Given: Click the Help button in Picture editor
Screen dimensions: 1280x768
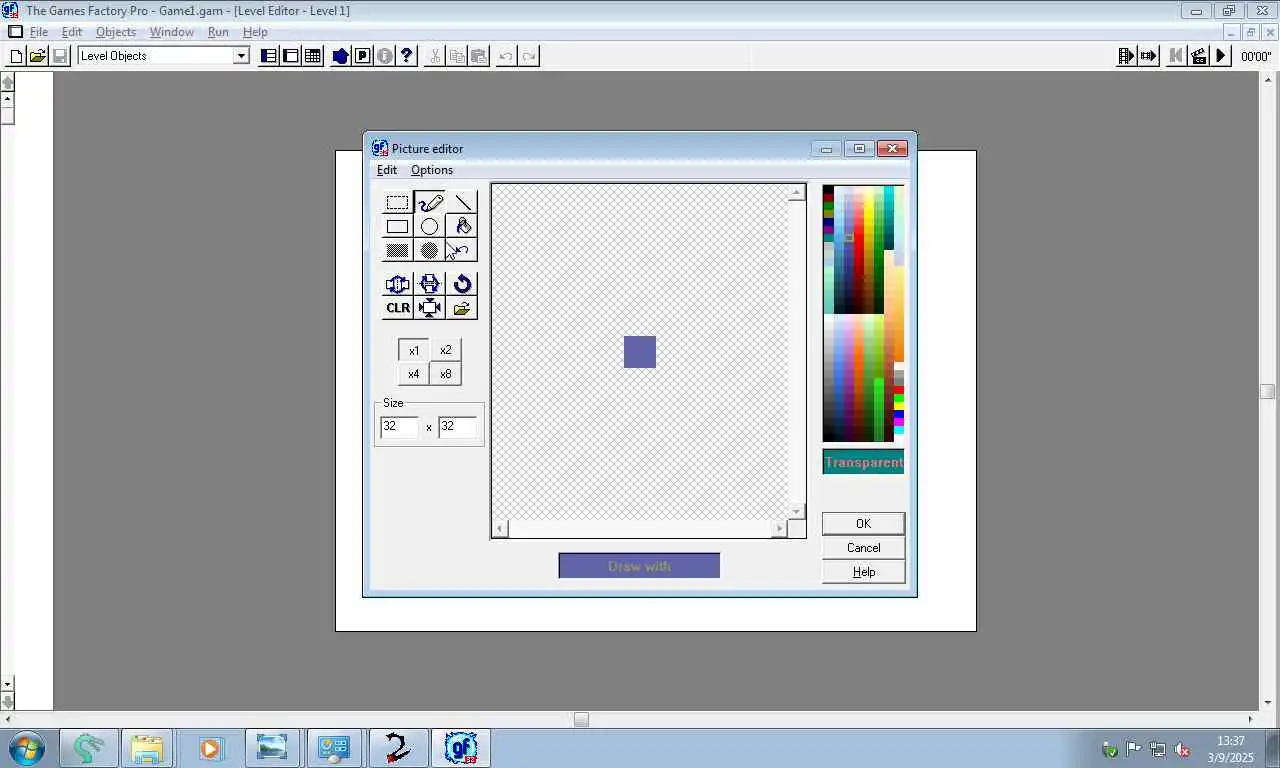Looking at the screenshot, I should pyautogui.click(x=863, y=572).
